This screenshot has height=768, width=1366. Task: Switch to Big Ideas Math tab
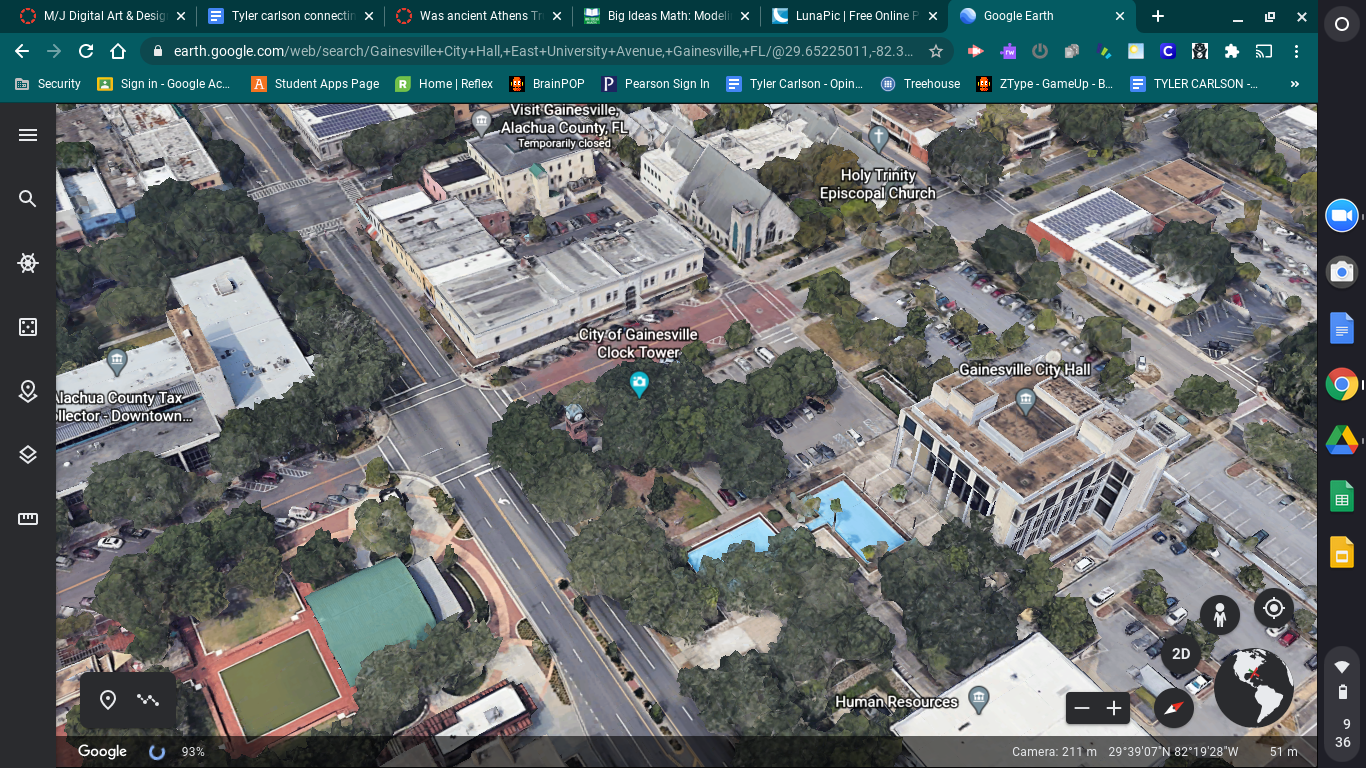(665, 16)
